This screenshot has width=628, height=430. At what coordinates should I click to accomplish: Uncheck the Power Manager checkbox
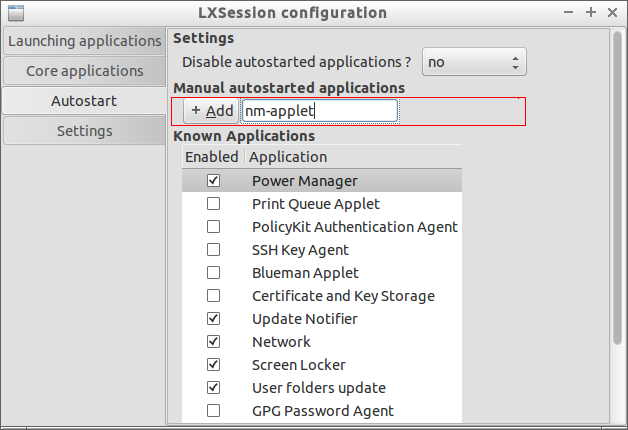(x=213, y=181)
